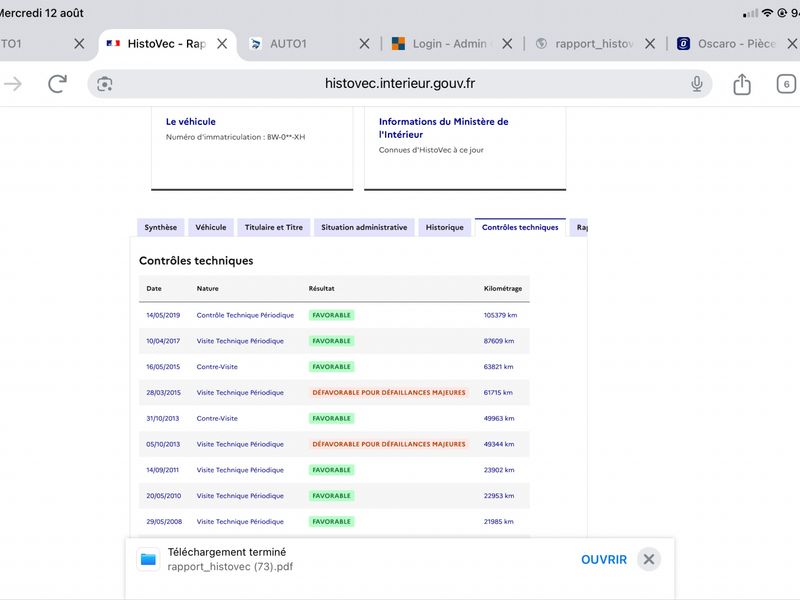Click the Date column header
The height and width of the screenshot is (600, 800).
point(154,288)
